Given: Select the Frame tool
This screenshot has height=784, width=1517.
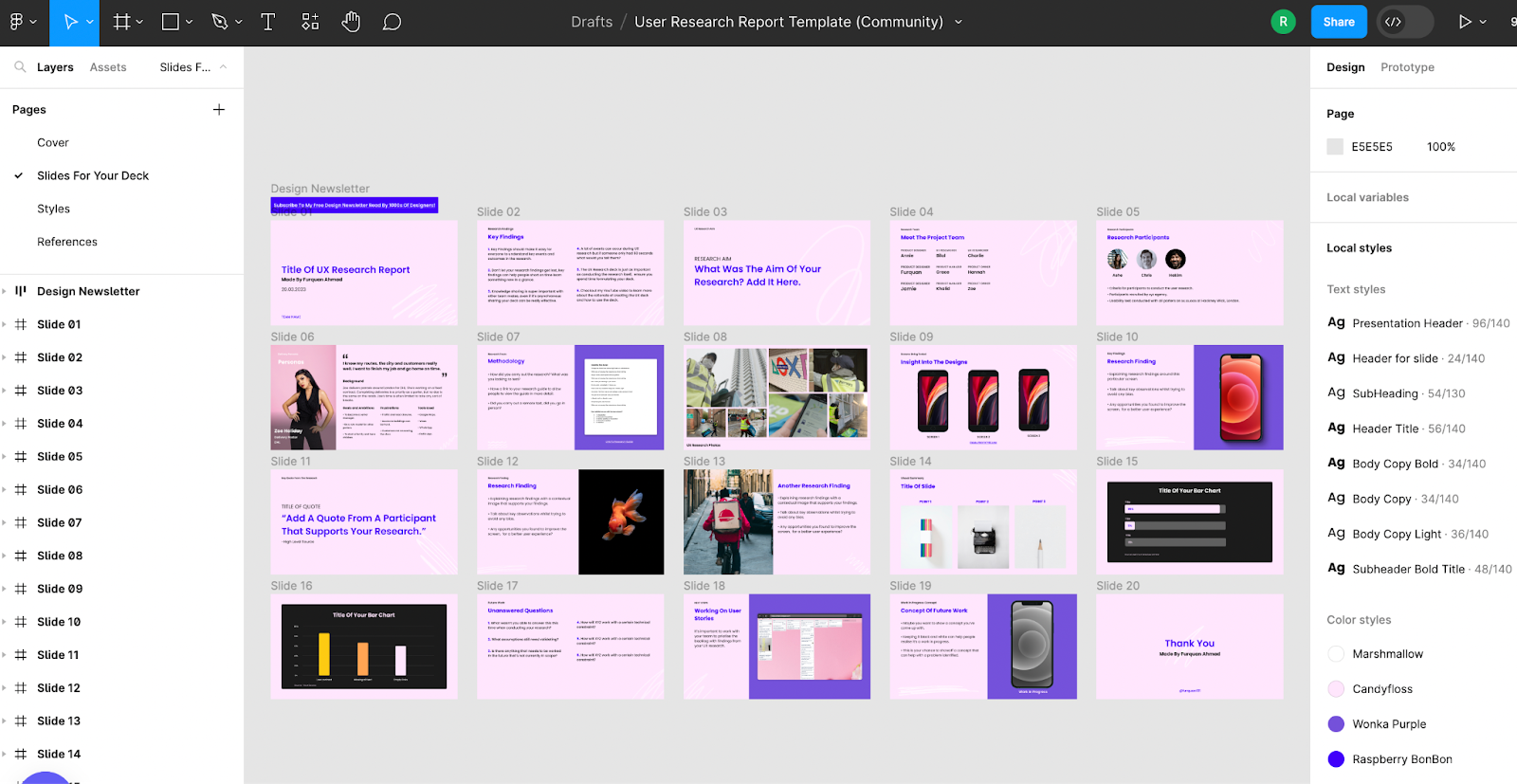Looking at the screenshot, I should pyautogui.click(x=121, y=22).
